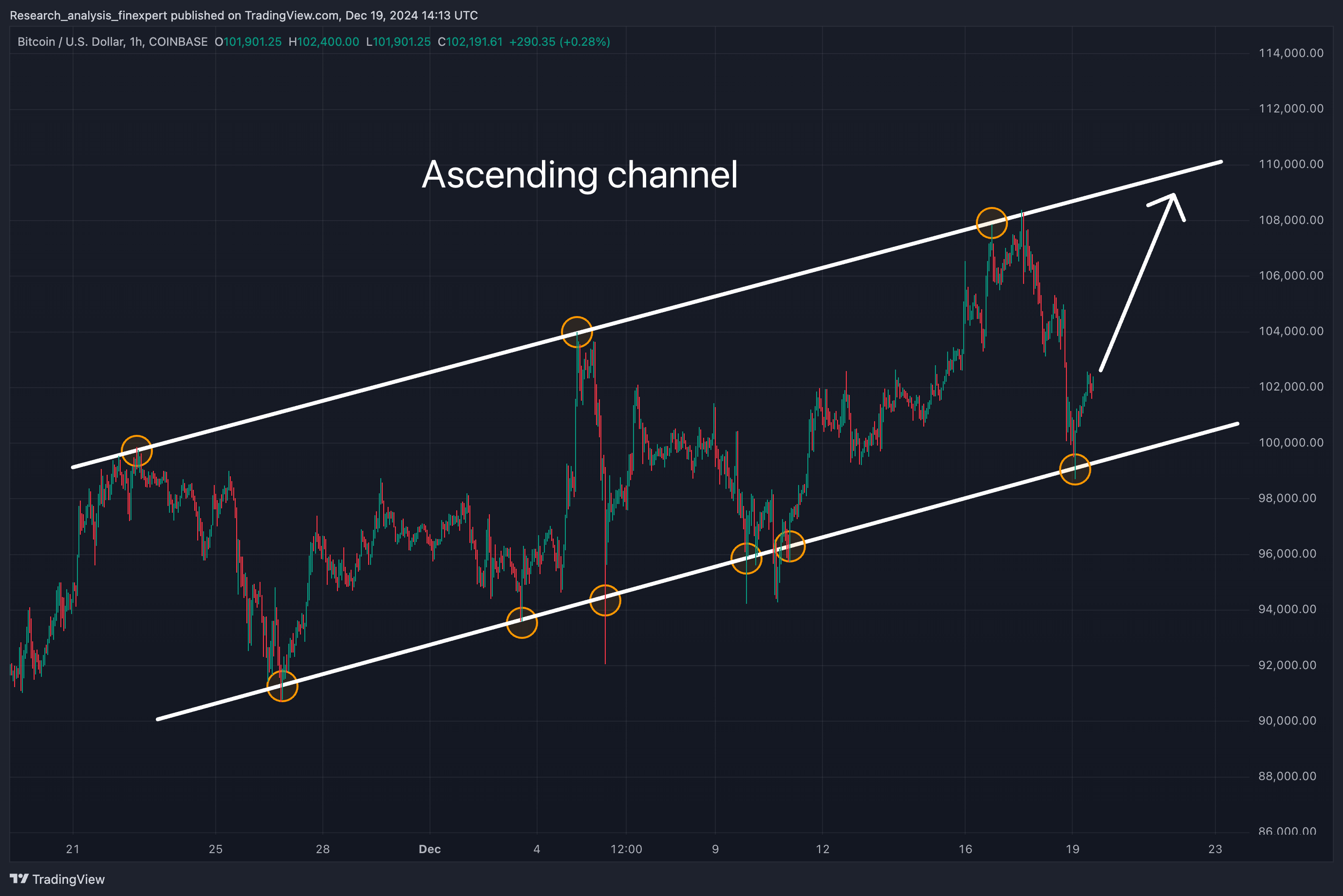
Task: Click the 114,000.00 price axis label
Action: [x=1291, y=53]
